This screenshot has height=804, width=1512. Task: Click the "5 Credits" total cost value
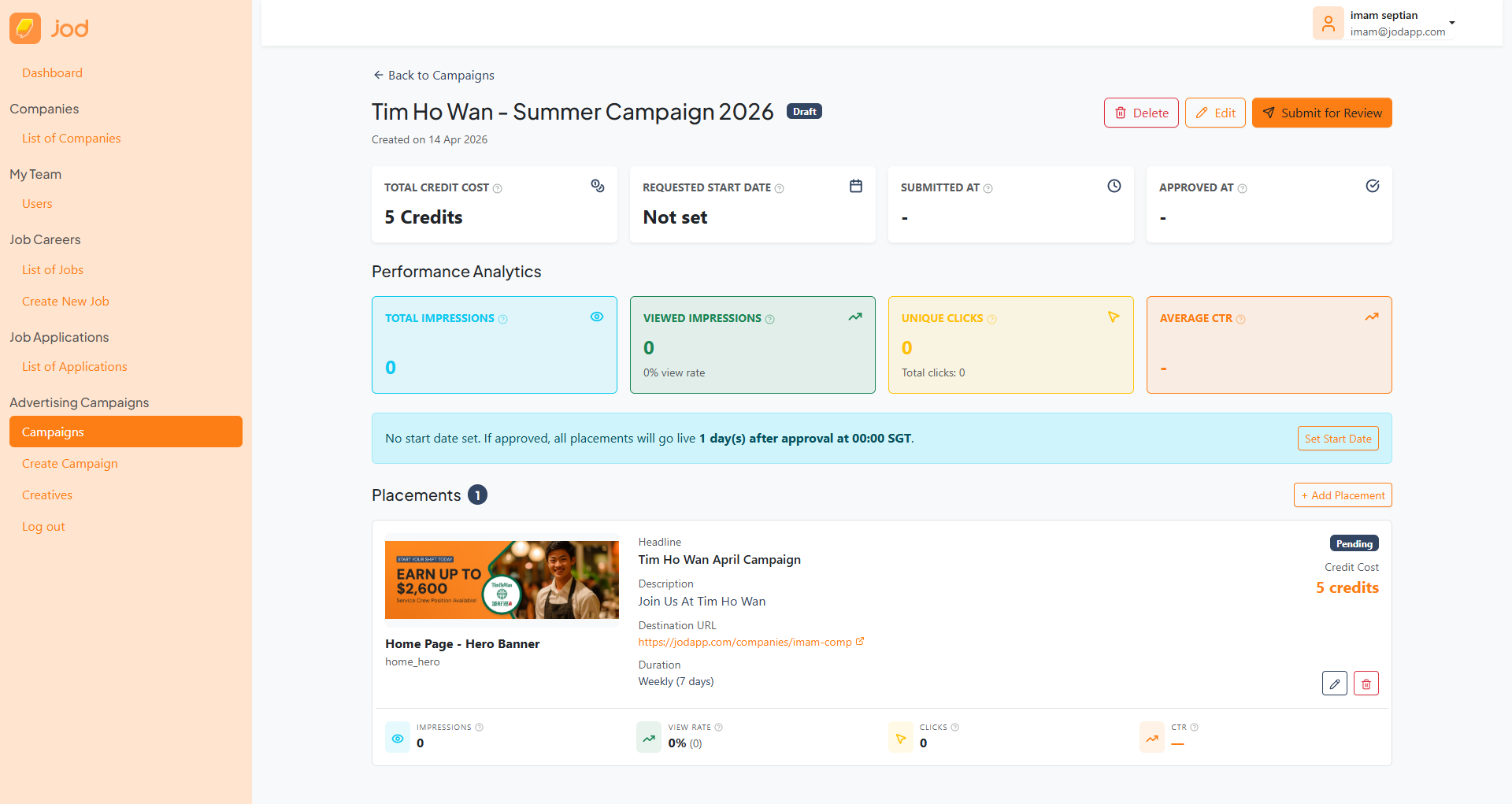pyautogui.click(x=424, y=217)
